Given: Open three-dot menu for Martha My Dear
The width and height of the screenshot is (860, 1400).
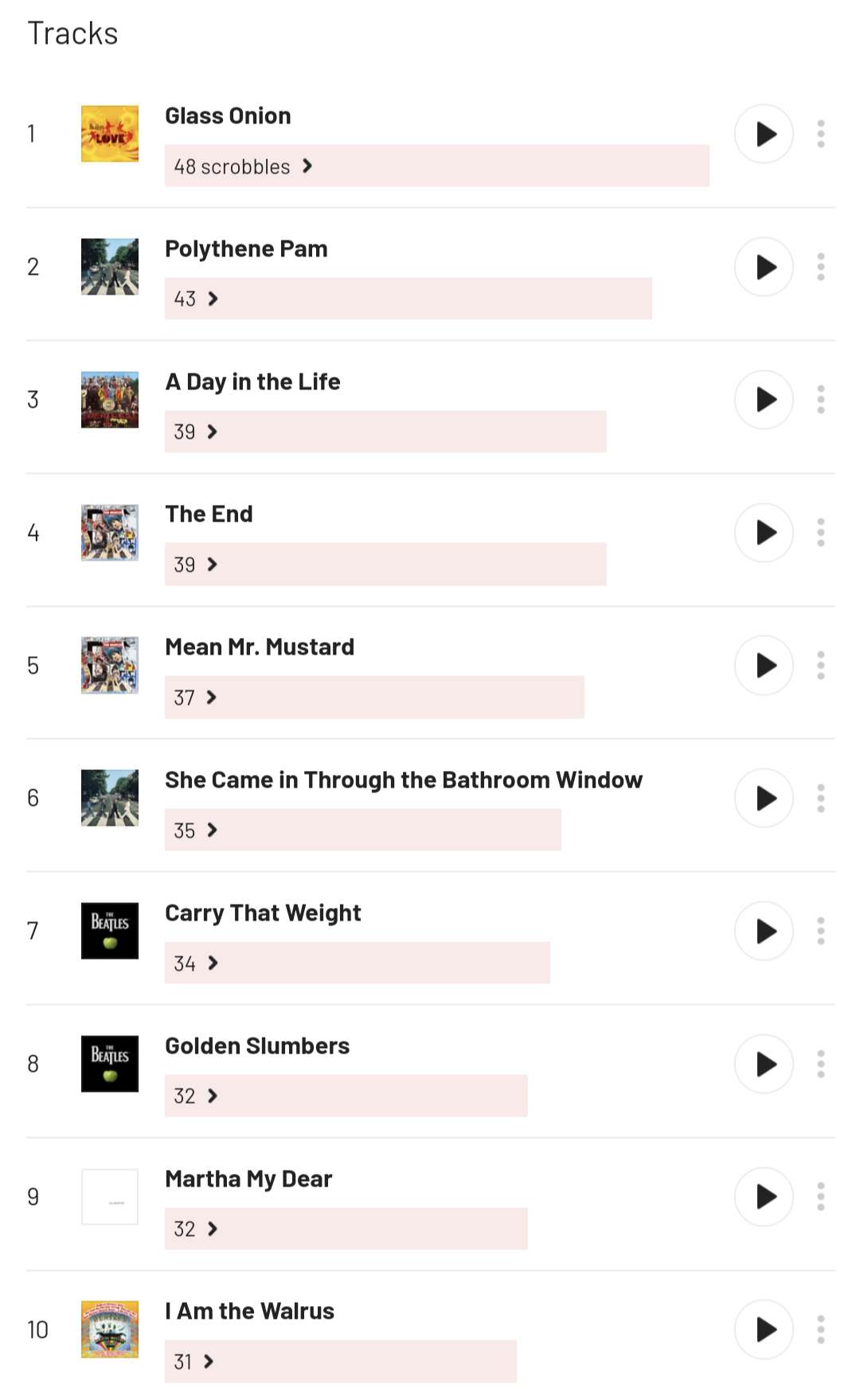Looking at the screenshot, I should [x=821, y=1196].
